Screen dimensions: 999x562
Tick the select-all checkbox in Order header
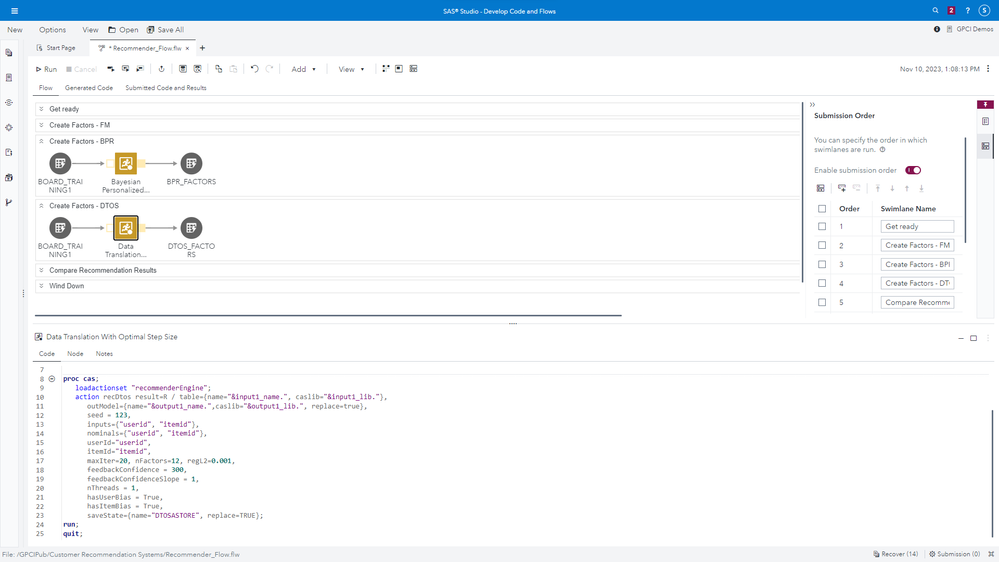pos(822,209)
